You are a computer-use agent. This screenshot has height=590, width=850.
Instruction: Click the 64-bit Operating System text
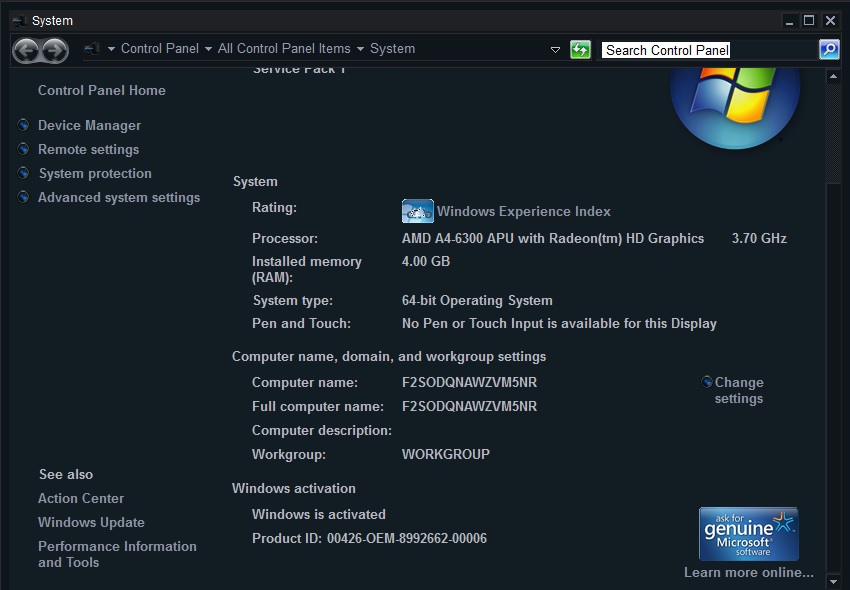[x=477, y=300]
